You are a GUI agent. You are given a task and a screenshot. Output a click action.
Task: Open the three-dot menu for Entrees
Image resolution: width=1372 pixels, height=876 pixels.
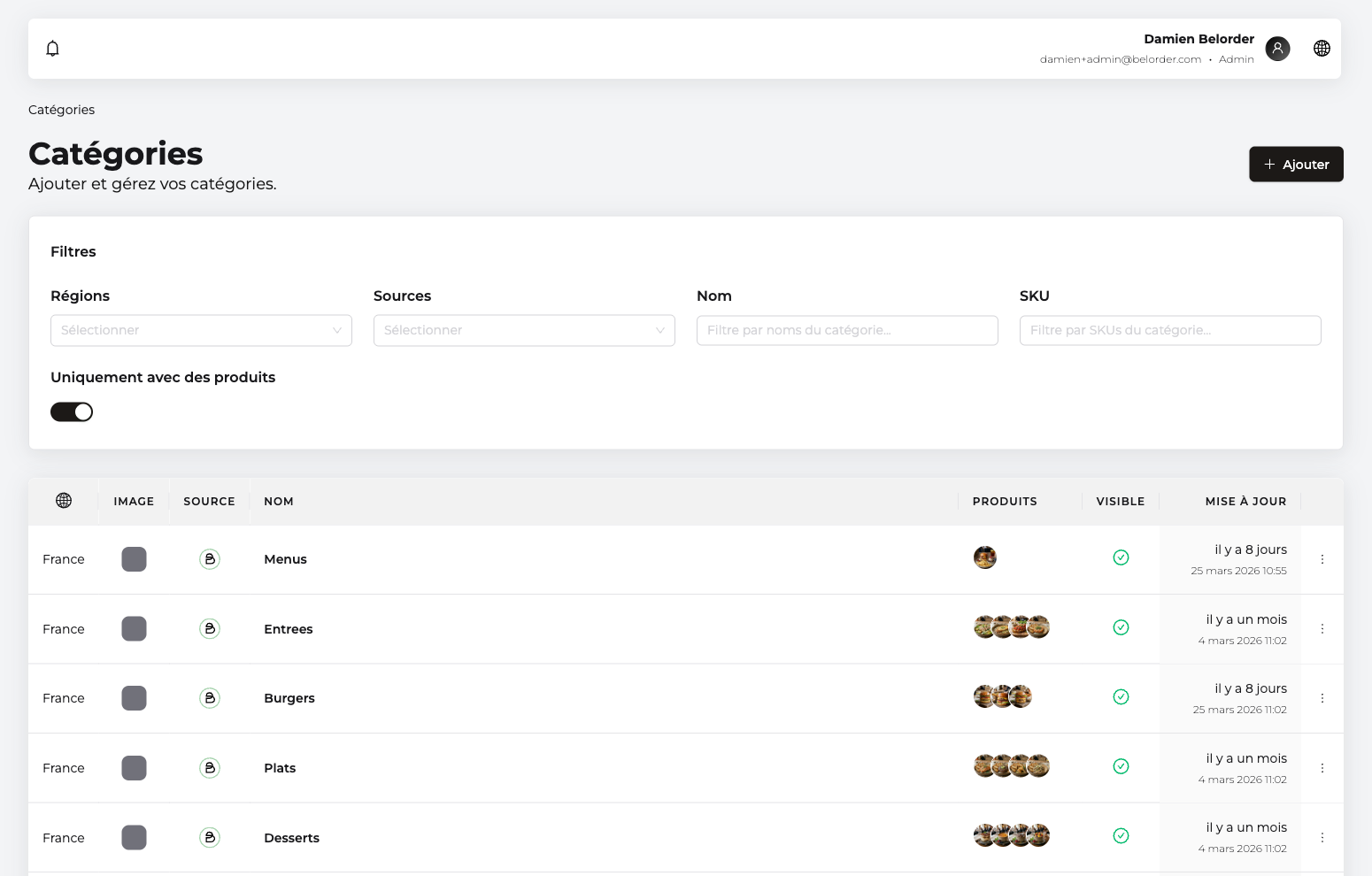(x=1322, y=629)
